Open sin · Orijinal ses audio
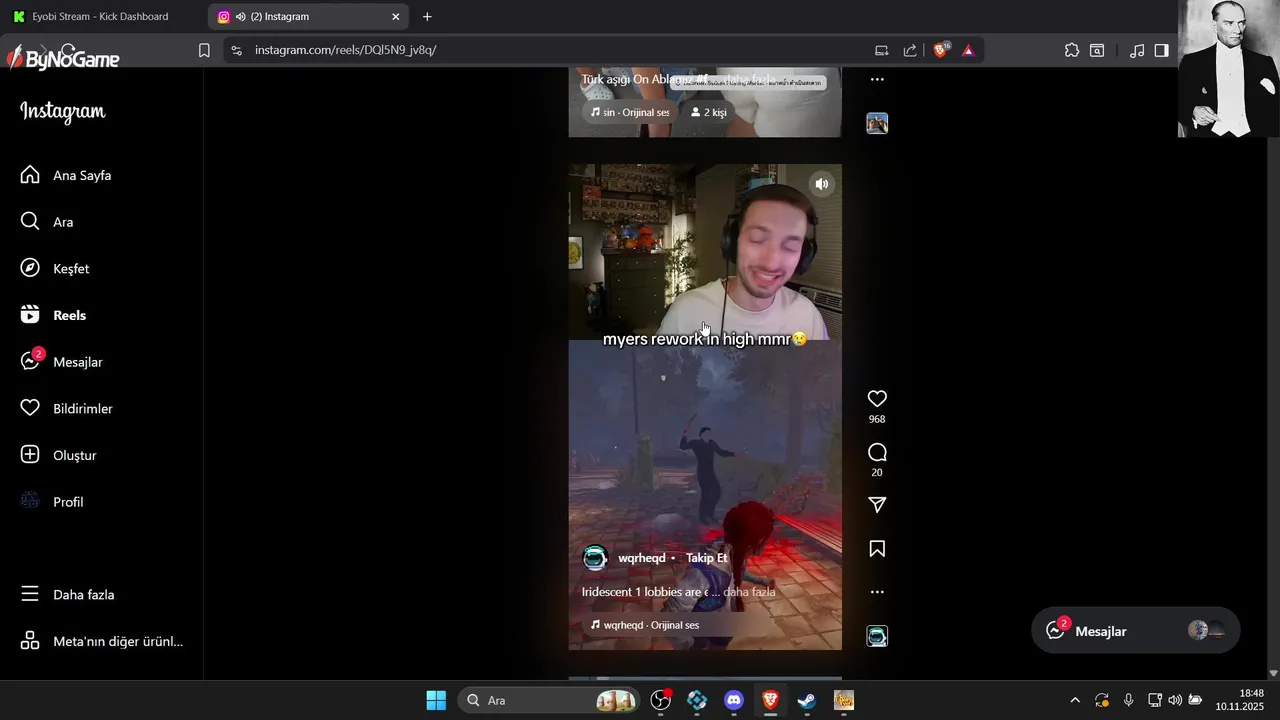 click(x=629, y=112)
